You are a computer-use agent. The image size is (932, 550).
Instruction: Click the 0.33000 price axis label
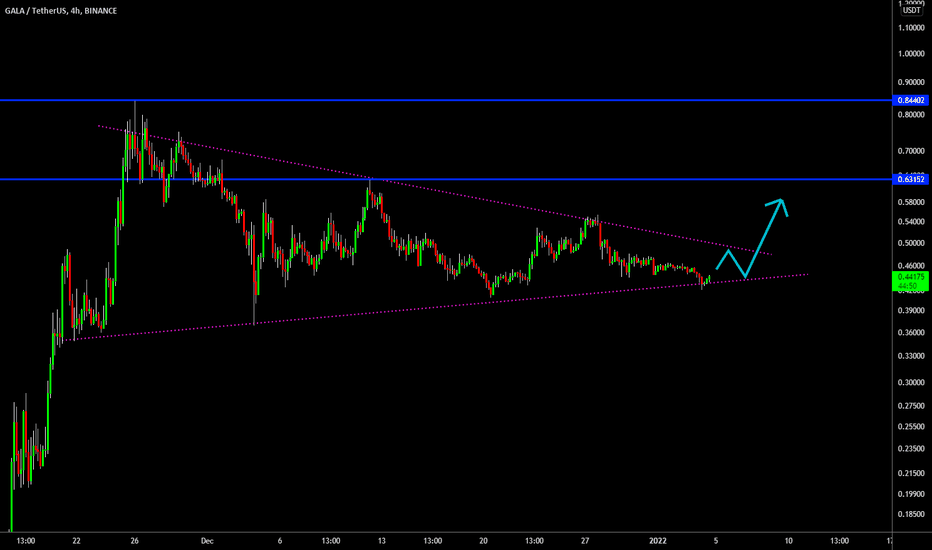(911, 357)
